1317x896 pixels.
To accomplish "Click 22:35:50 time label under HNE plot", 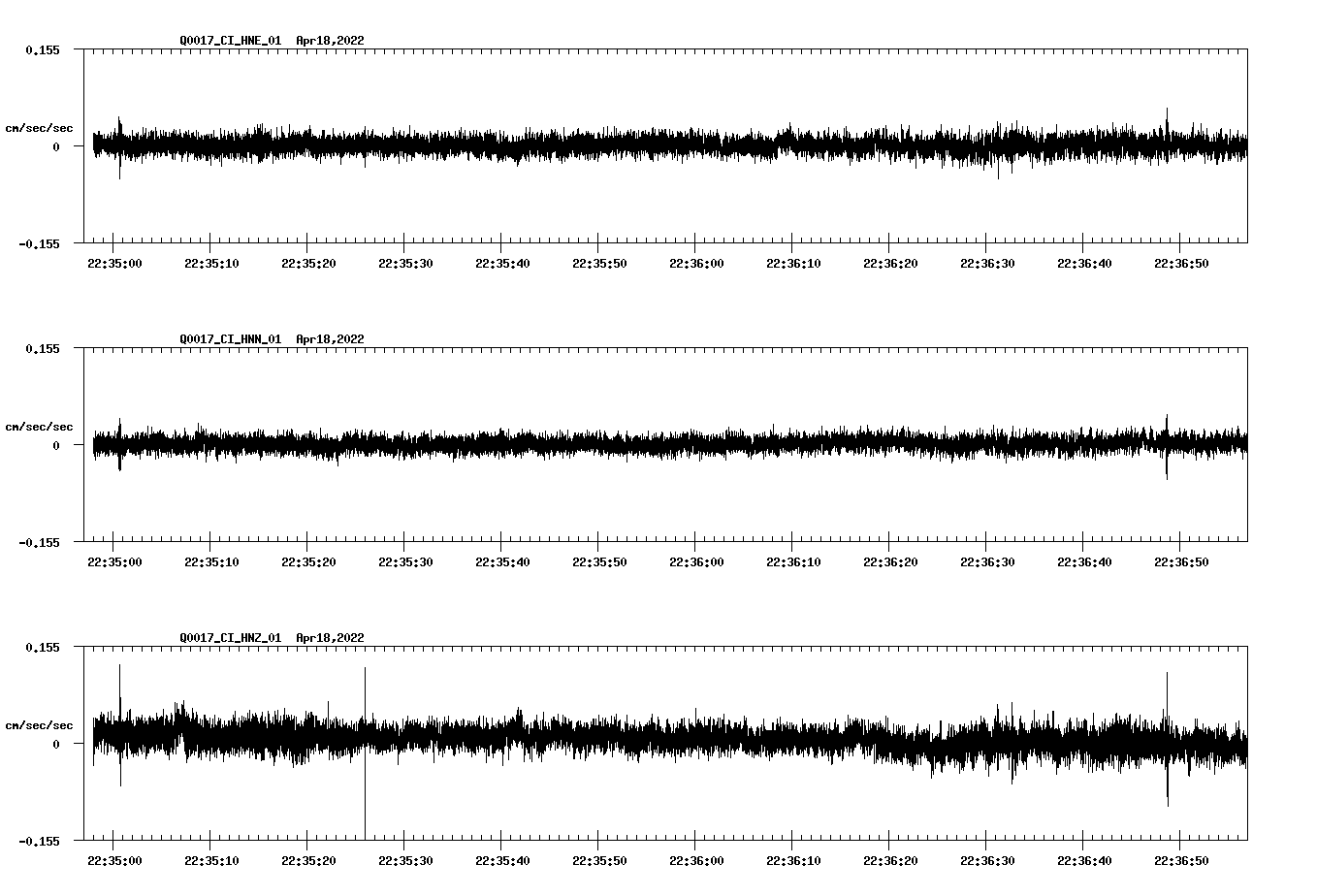I will (599, 263).
